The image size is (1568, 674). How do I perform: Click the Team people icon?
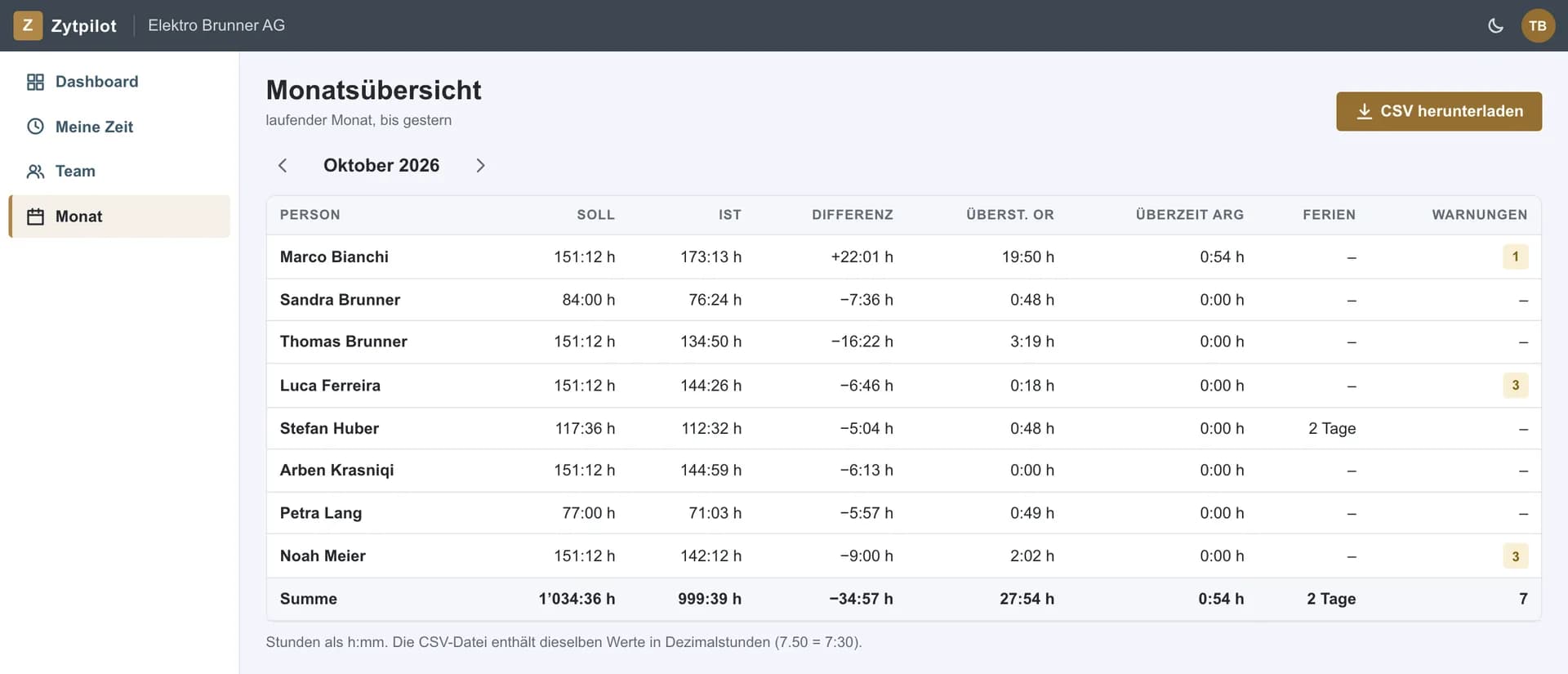click(35, 172)
